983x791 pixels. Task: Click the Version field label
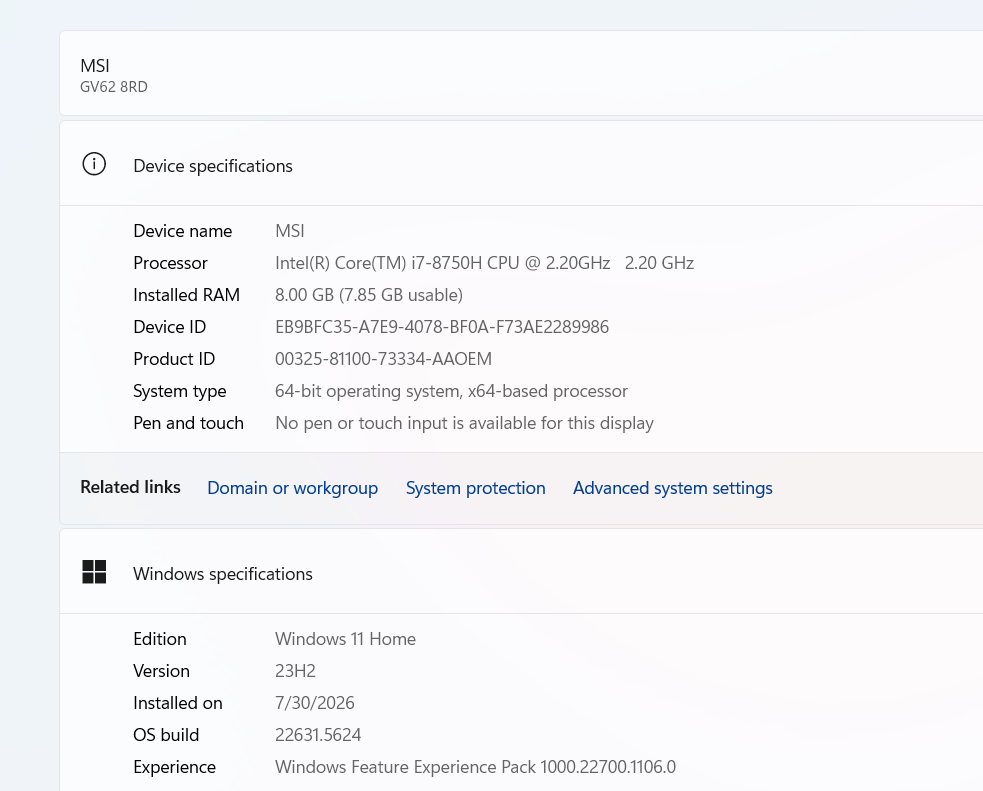coord(162,671)
